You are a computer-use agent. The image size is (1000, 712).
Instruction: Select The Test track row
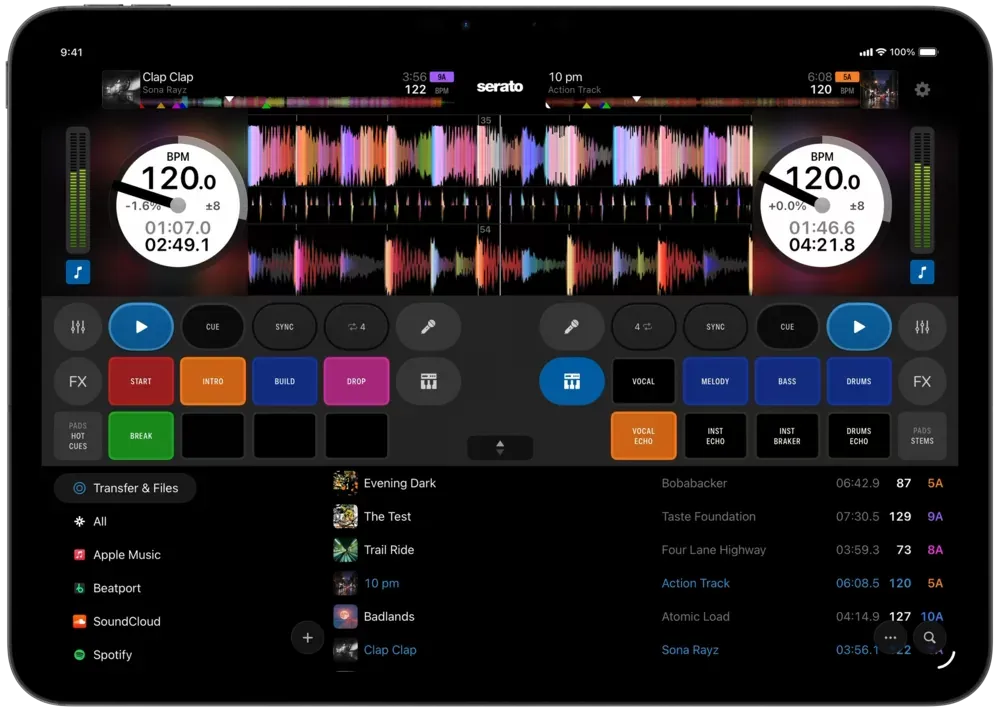pos(638,516)
